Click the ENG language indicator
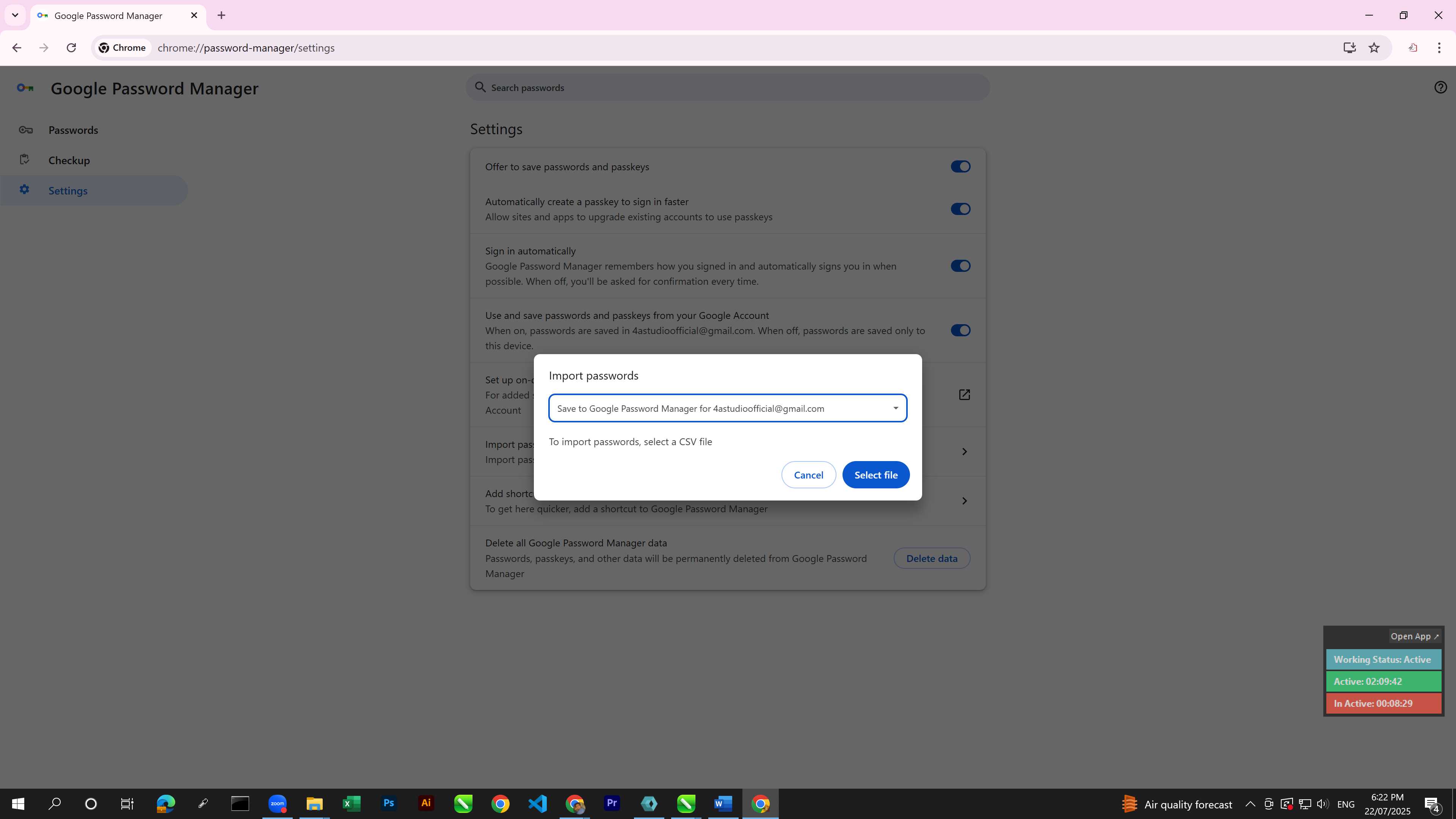 (1346, 804)
